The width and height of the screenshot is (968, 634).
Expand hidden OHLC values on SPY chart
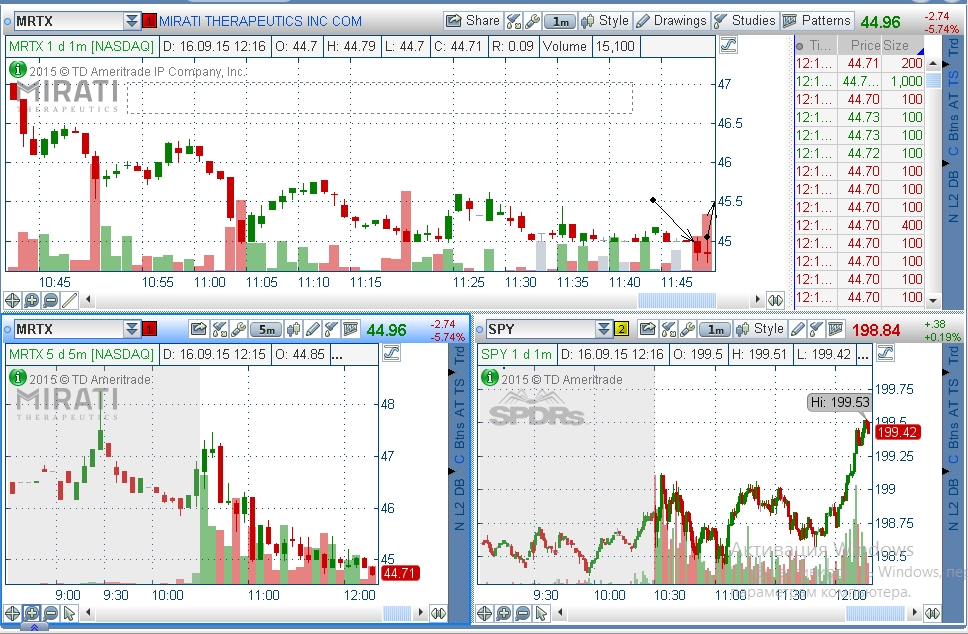coord(864,354)
